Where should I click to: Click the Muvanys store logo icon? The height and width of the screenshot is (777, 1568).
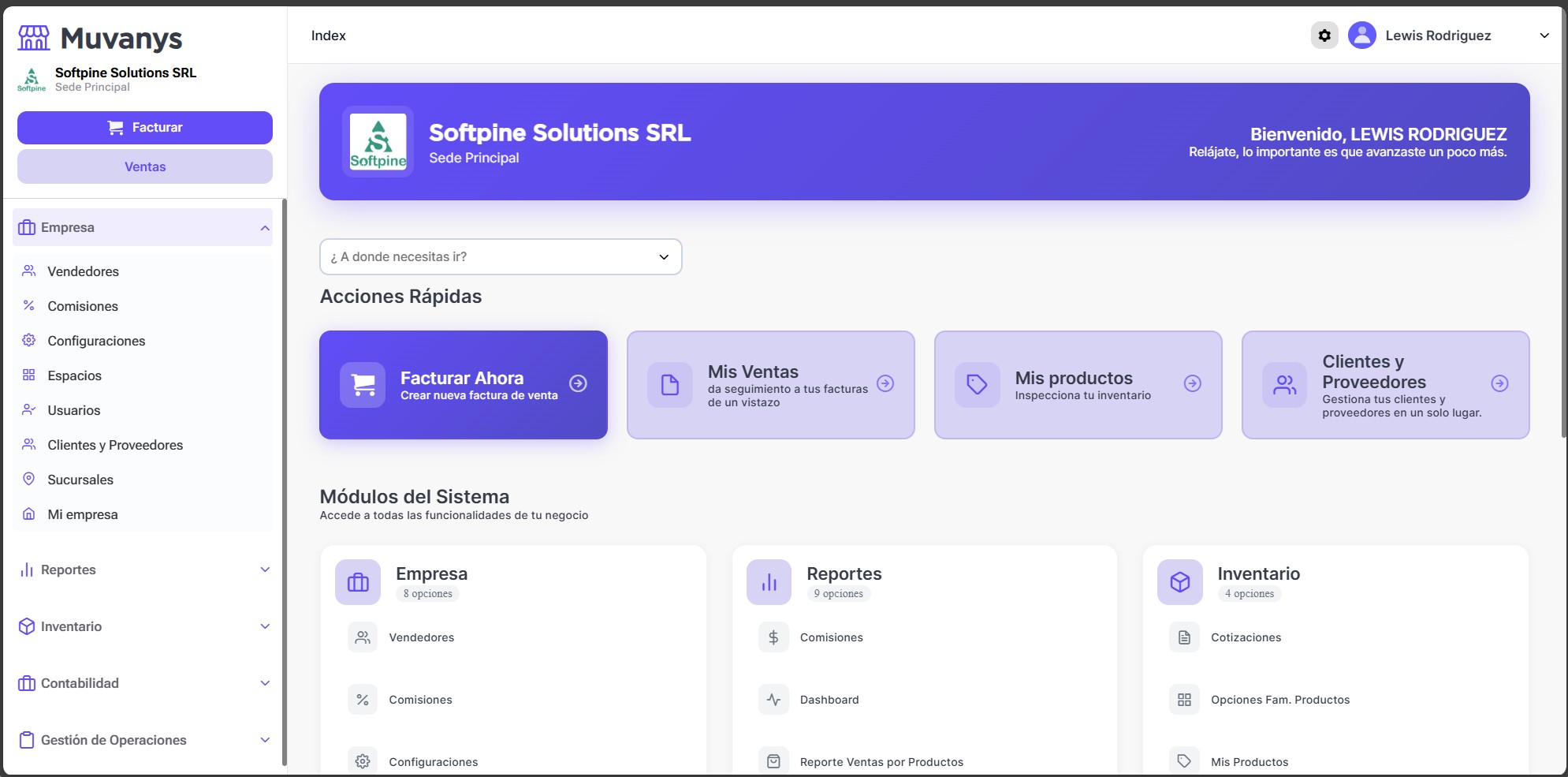point(34,38)
